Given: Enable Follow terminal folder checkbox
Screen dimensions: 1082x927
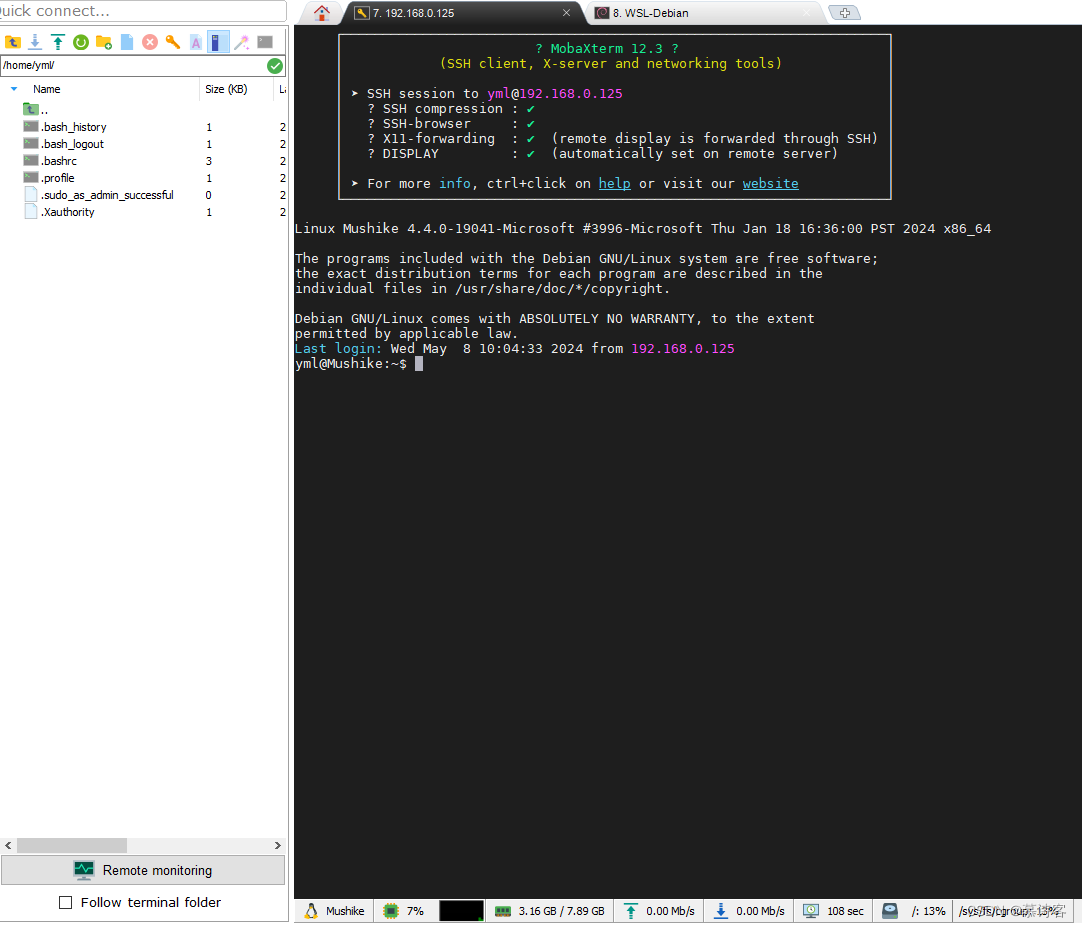Looking at the screenshot, I should tap(66, 903).
